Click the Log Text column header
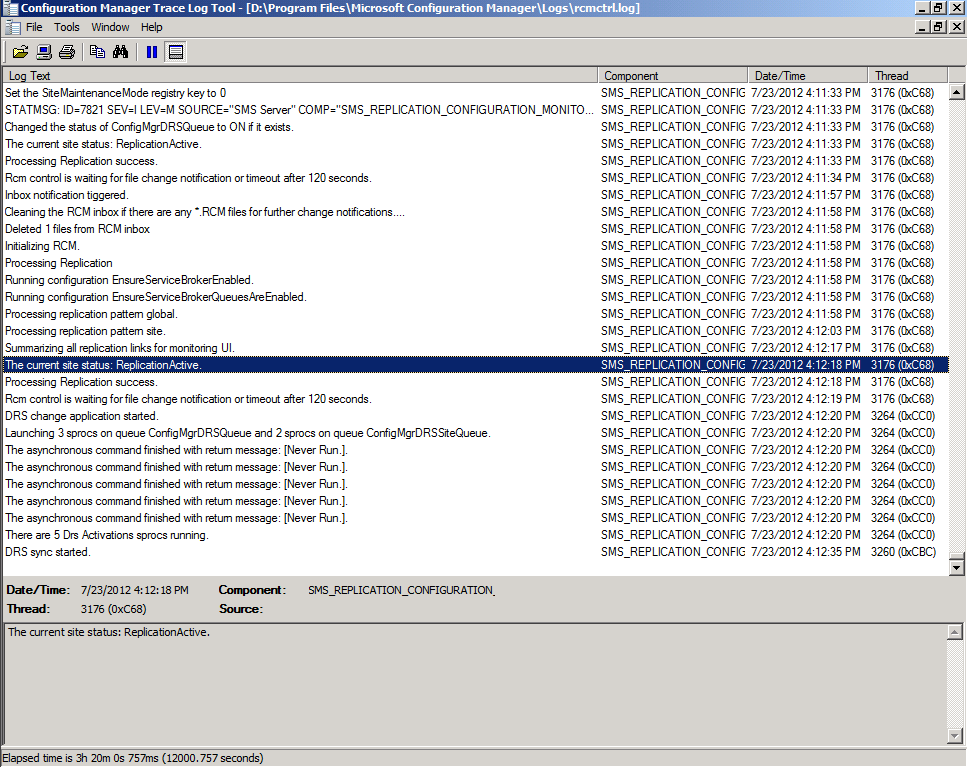Viewport: 967px width, 767px height. click(300, 76)
